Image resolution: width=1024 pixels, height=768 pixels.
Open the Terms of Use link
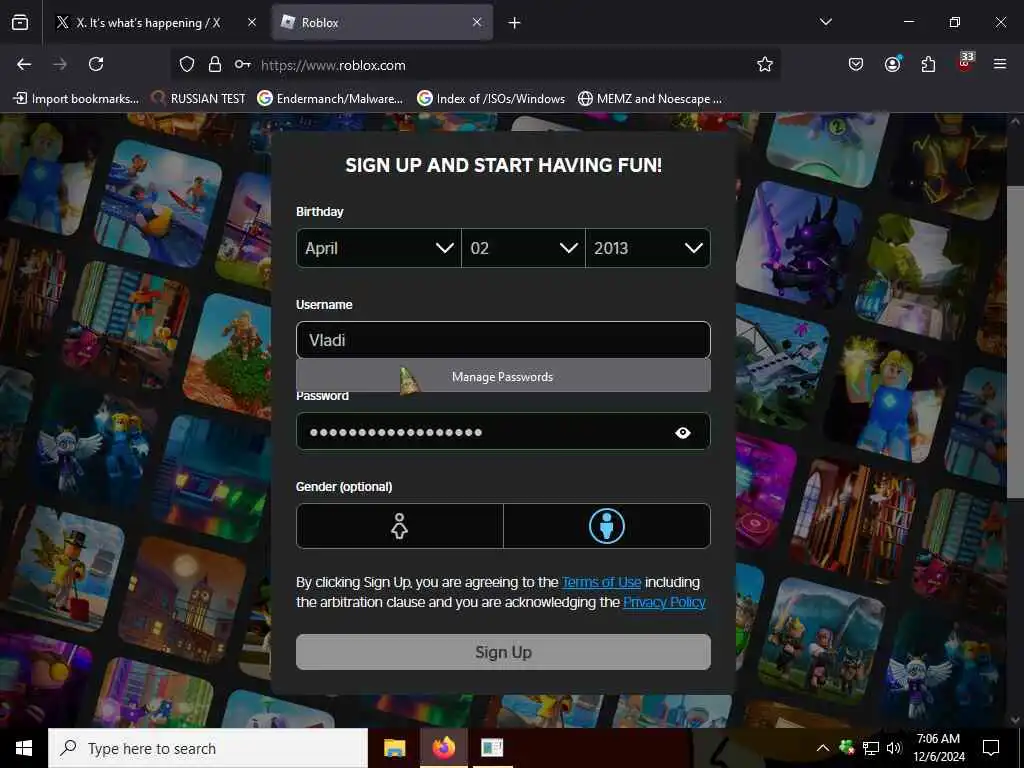point(601,582)
